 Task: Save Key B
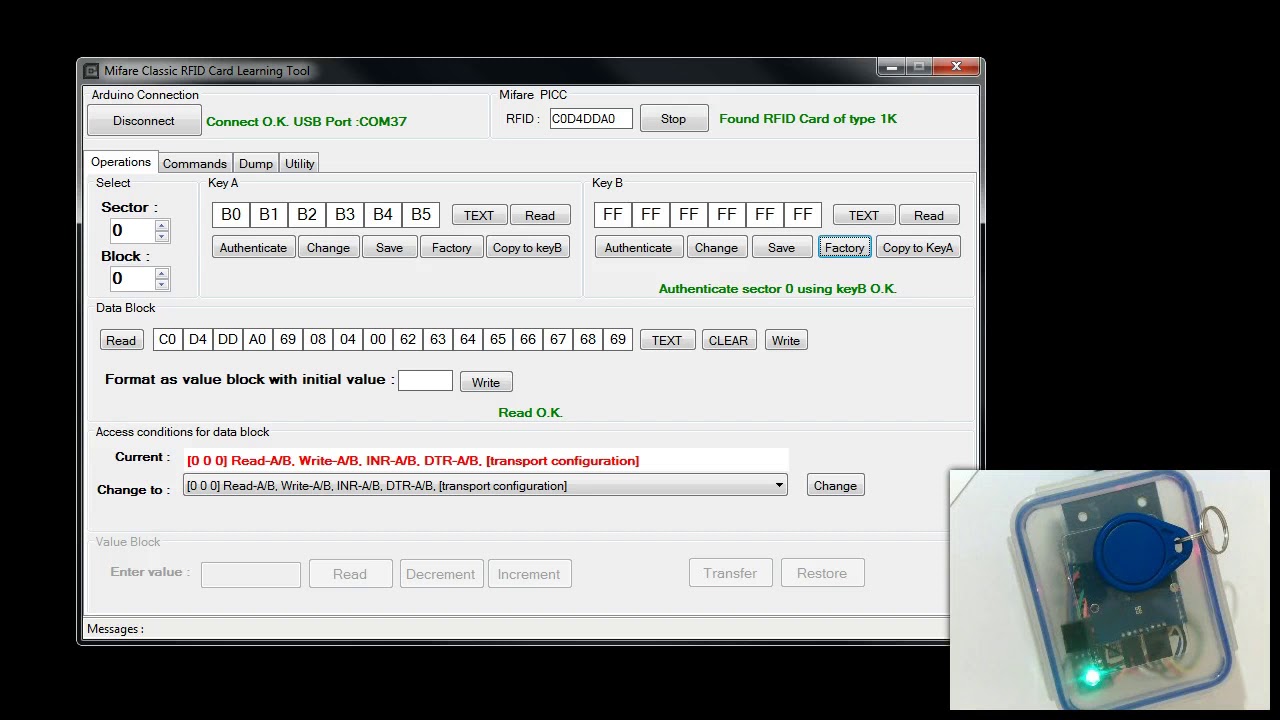[x=782, y=248]
